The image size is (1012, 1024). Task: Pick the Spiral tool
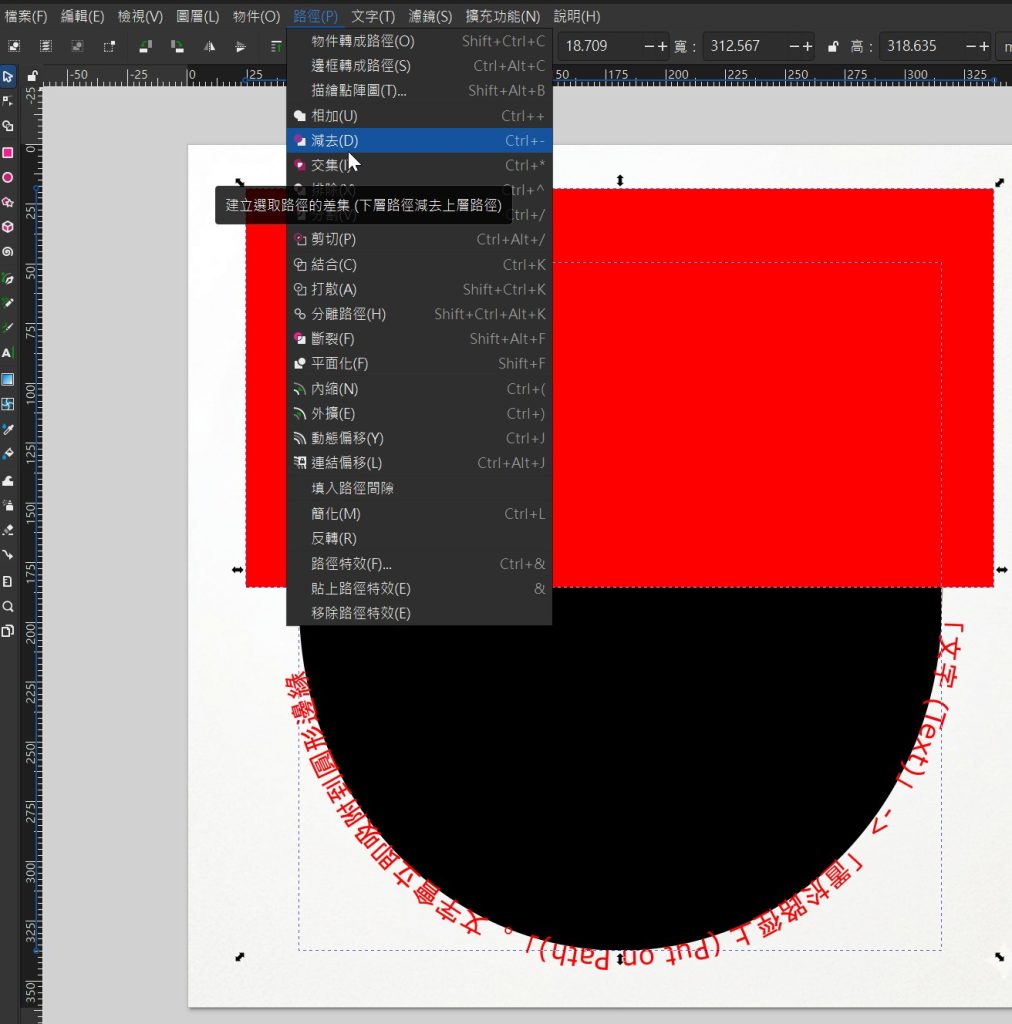click(8, 252)
